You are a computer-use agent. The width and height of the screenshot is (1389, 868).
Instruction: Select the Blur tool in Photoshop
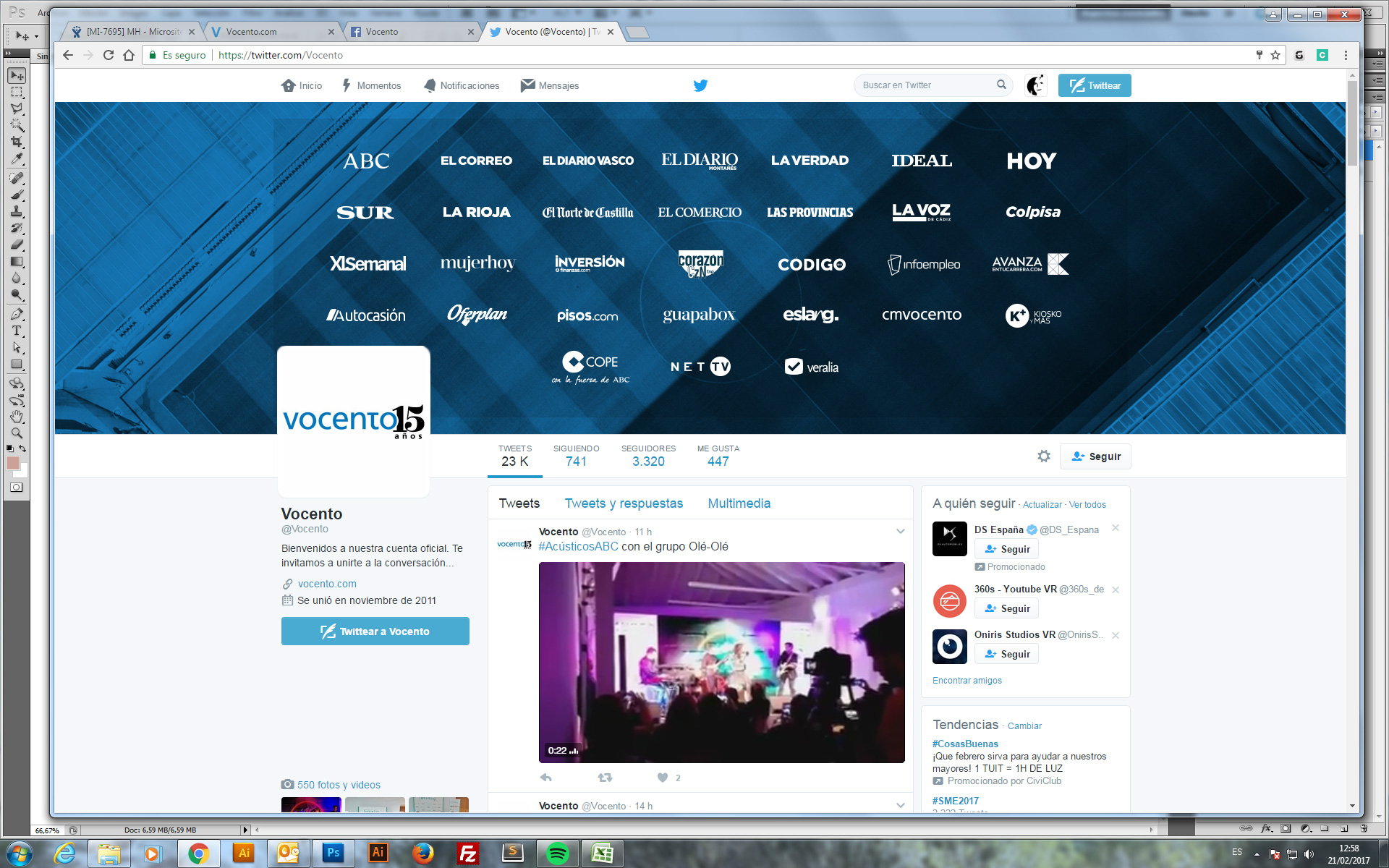pyautogui.click(x=17, y=278)
